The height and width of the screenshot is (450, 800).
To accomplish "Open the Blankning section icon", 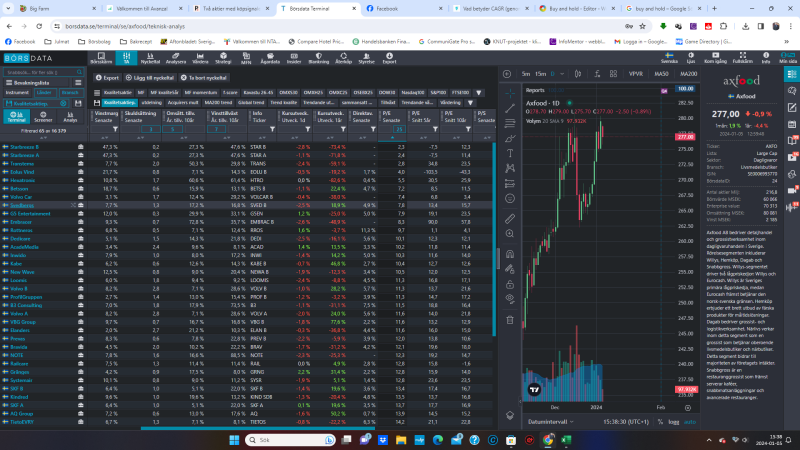I will tap(318, 58).
